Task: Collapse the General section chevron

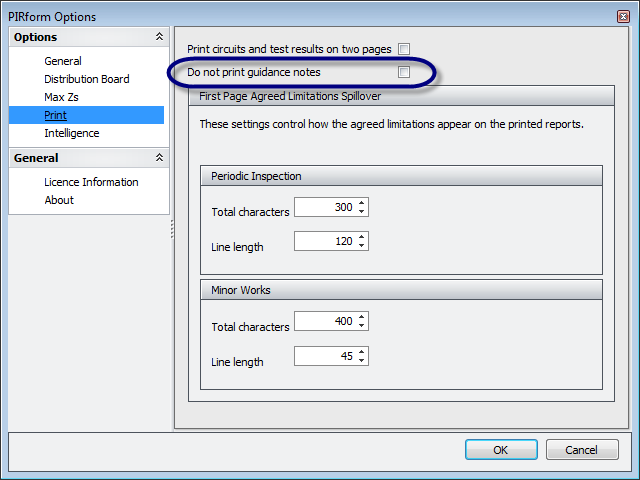Action: (158, 158)
